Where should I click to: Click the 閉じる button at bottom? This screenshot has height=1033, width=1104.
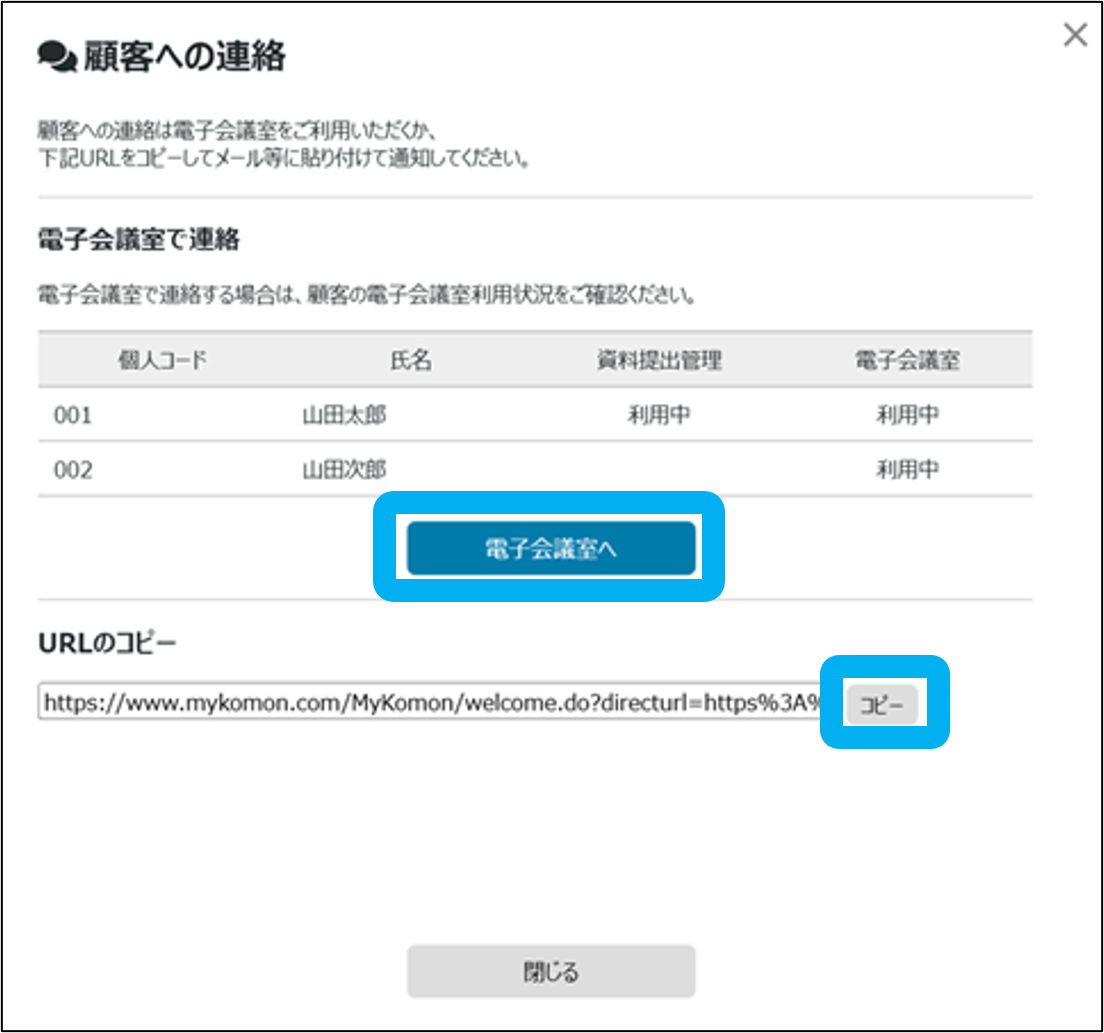tap(550, 971)
